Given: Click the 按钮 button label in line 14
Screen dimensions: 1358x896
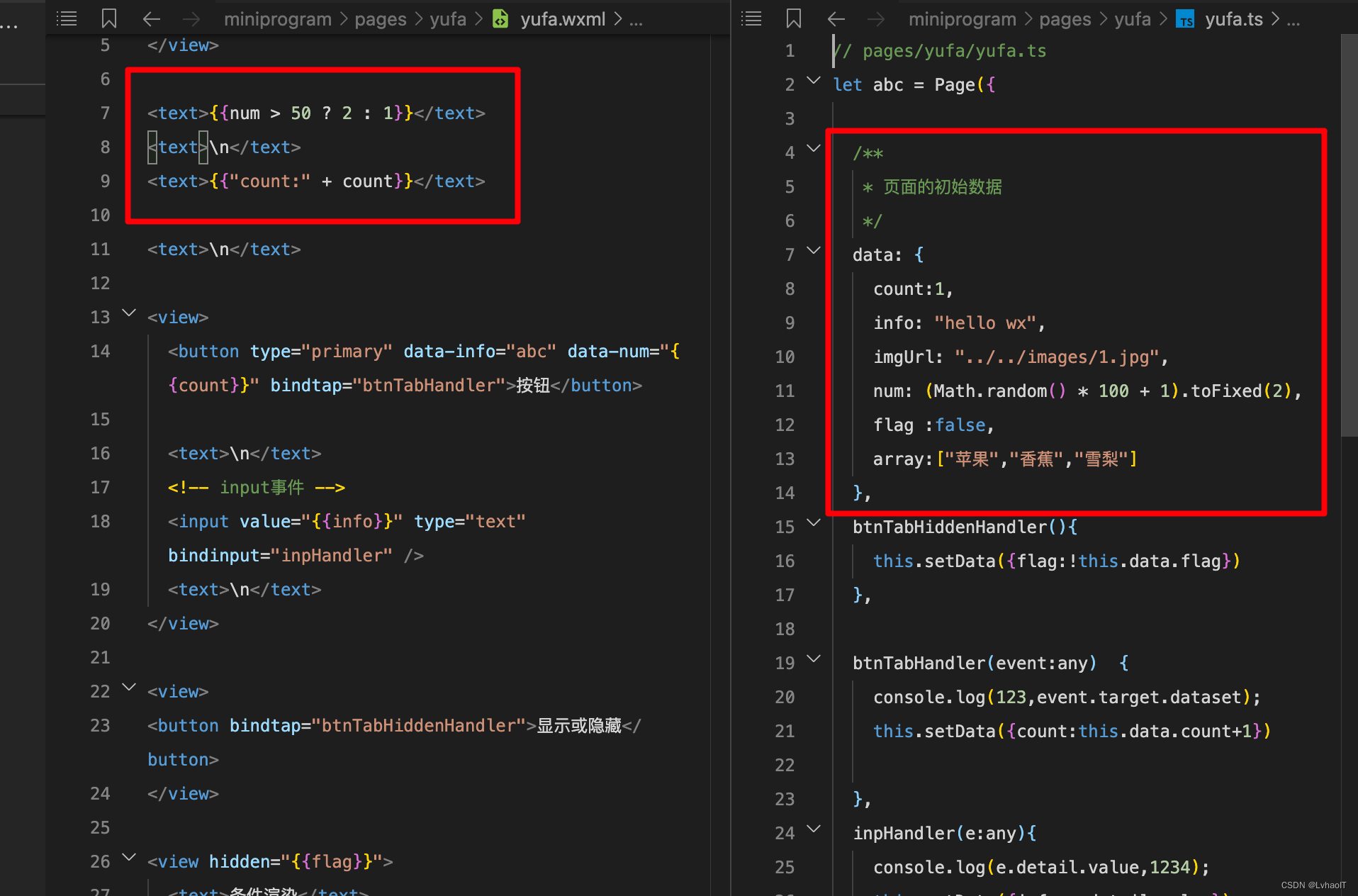Looking at the screenshot, I should pos(533,385).
